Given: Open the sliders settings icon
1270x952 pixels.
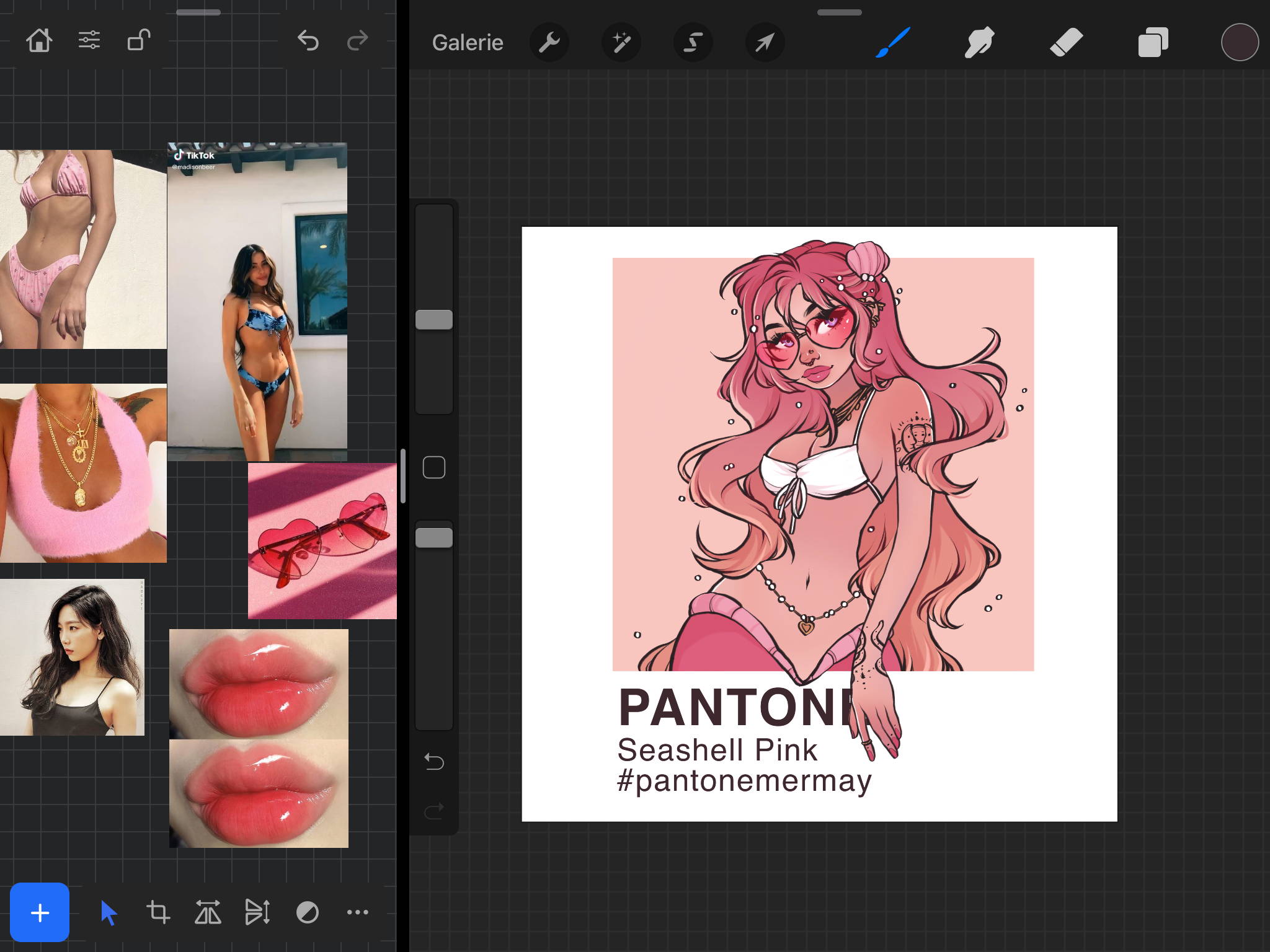Looking at the screenshot, I should [89, 41].
